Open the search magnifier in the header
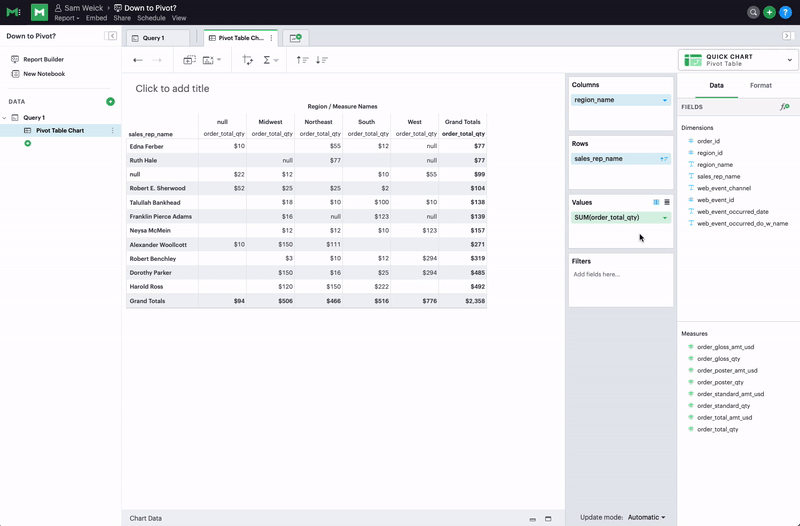 coord(754,12)
